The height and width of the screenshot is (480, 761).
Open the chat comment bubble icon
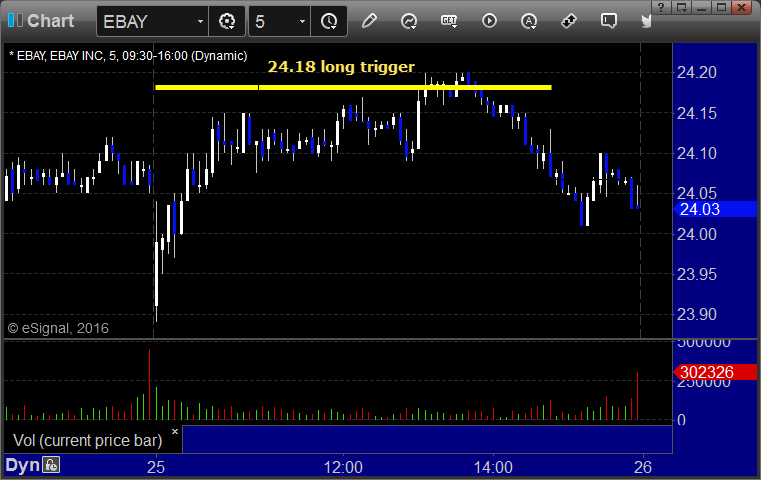point(609,21)
